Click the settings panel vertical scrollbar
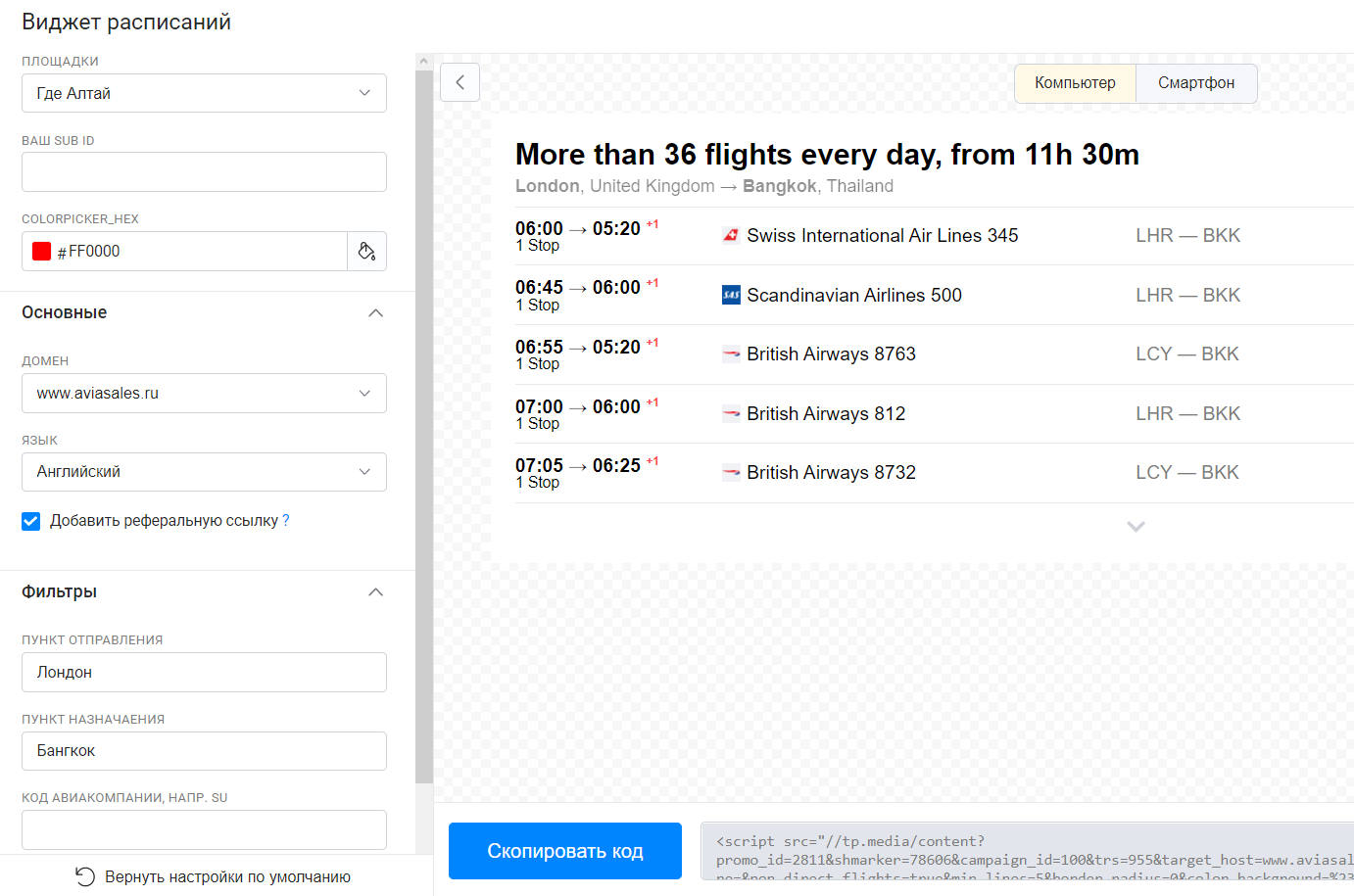This screenshot has width=1354, height=896. point(424,426)
